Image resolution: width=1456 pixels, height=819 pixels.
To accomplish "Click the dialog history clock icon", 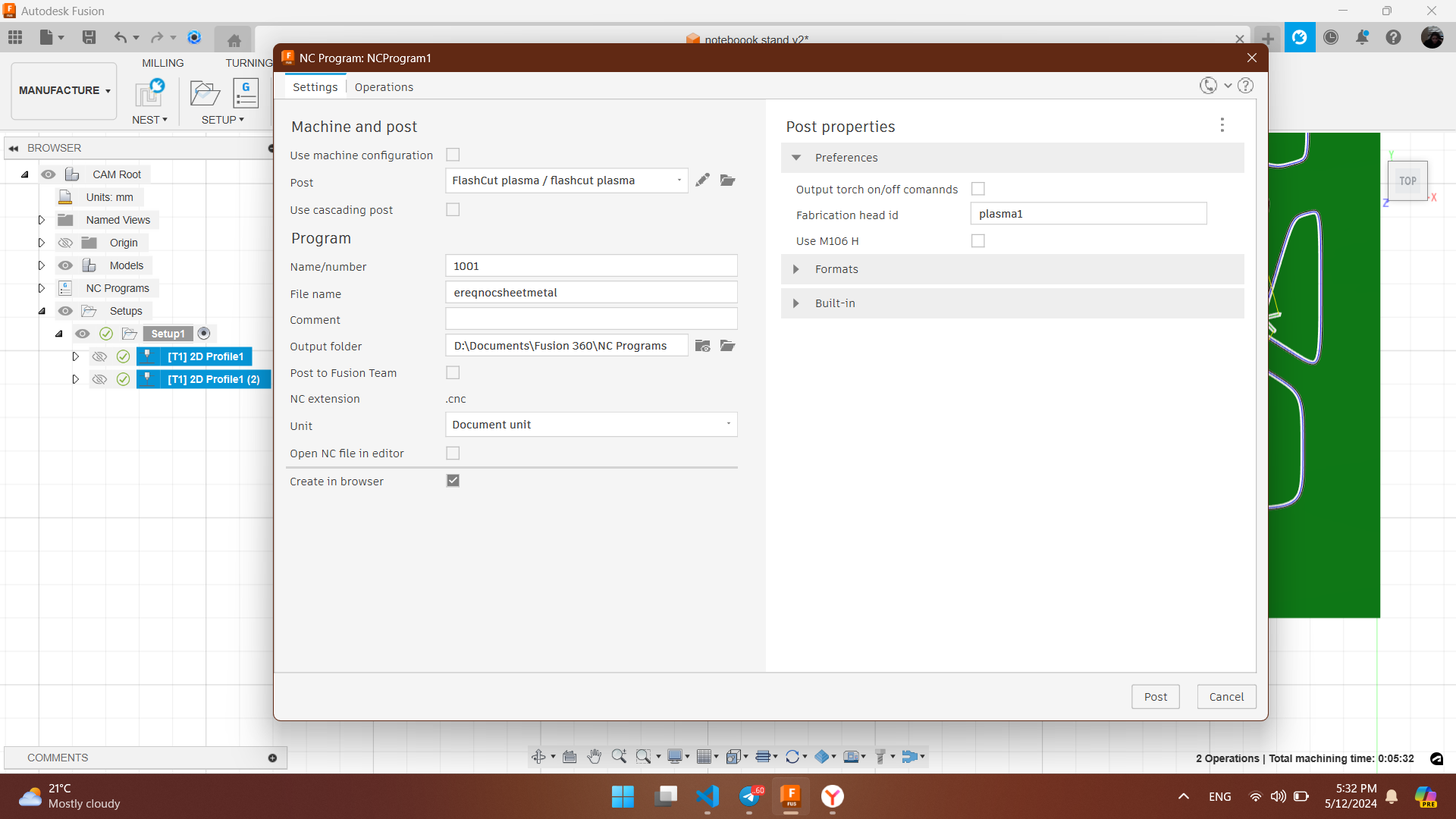I will [1208, 86].
